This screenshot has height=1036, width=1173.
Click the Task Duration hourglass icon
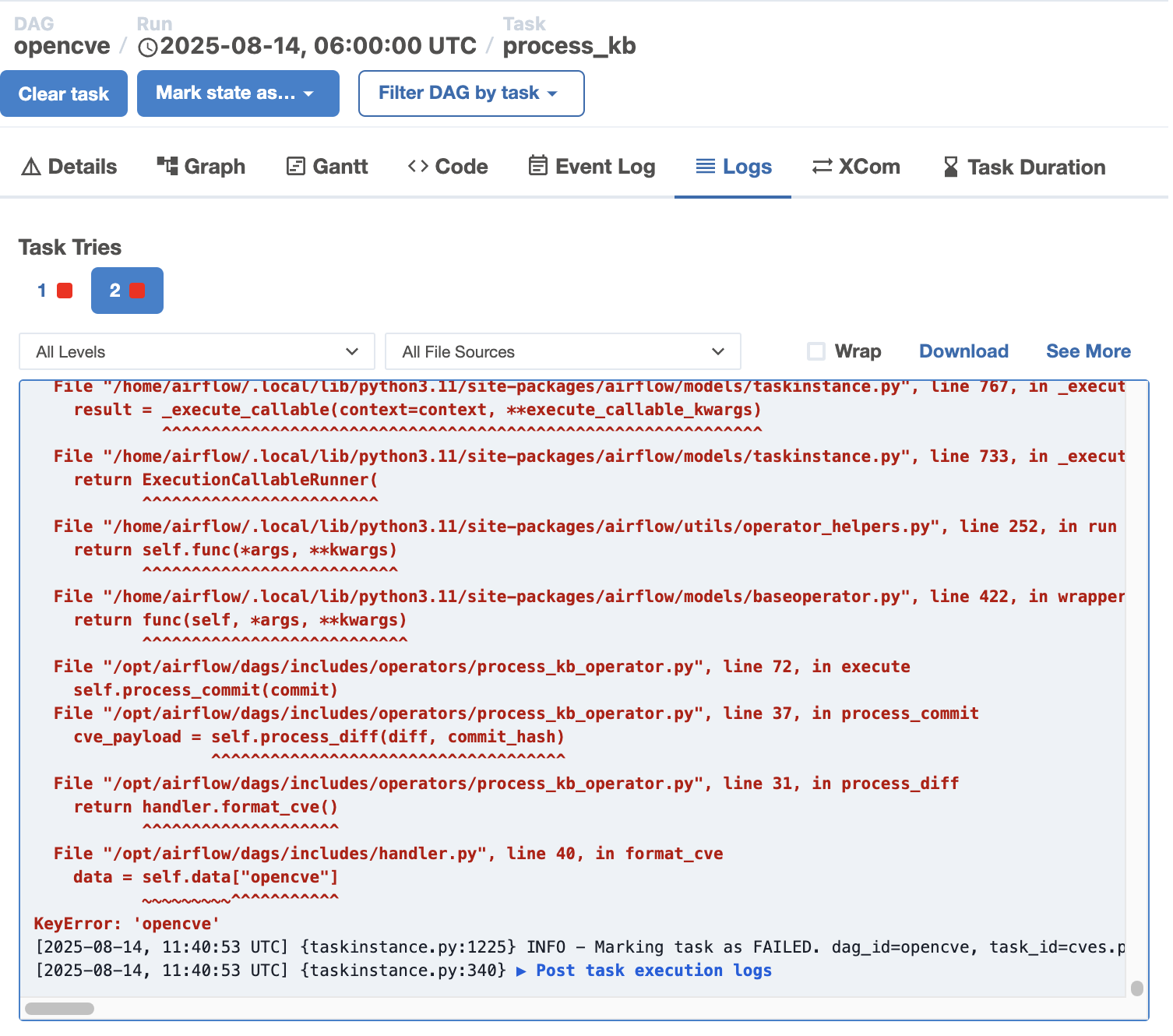951,166
